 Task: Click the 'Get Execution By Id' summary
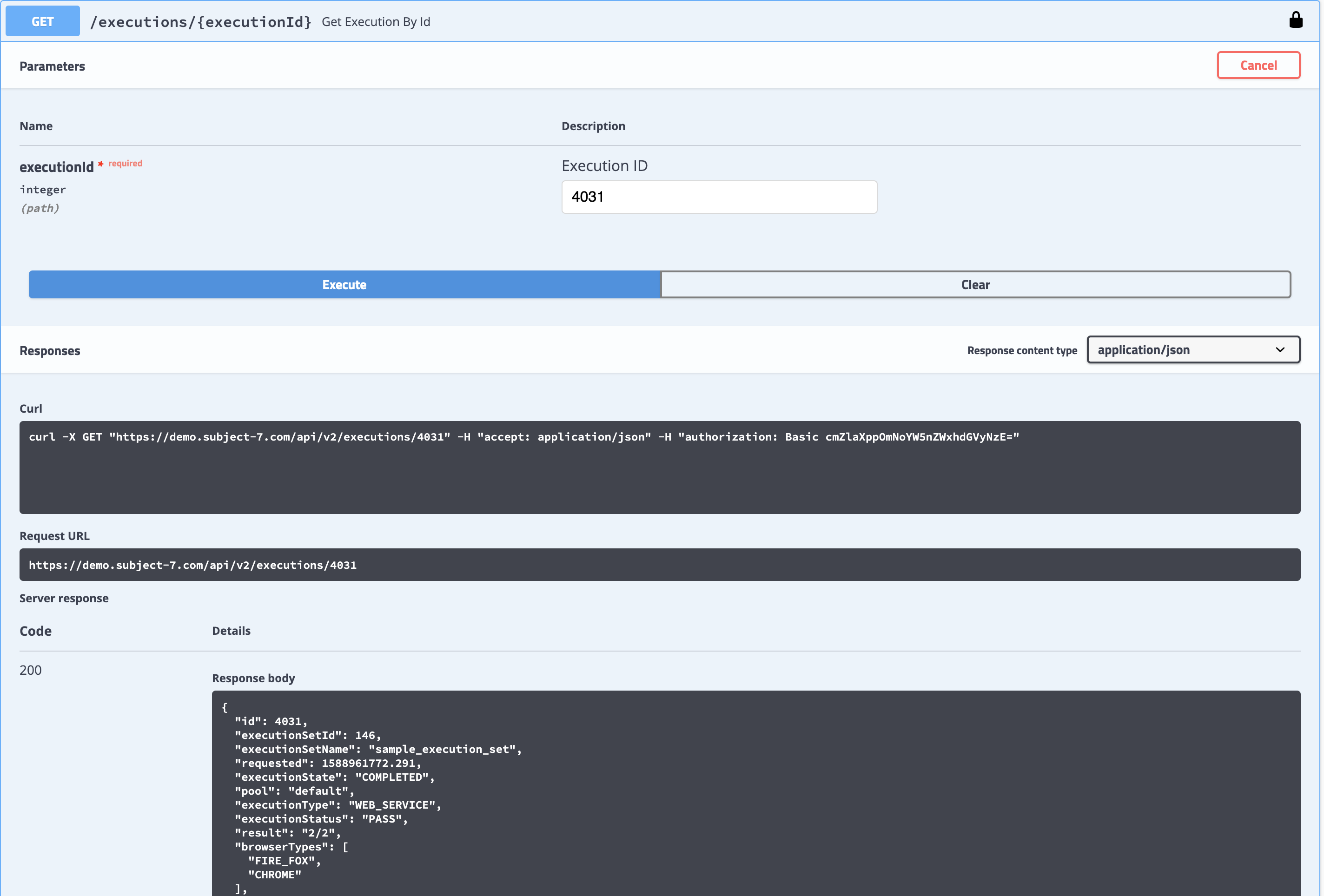tap(376, 22)
